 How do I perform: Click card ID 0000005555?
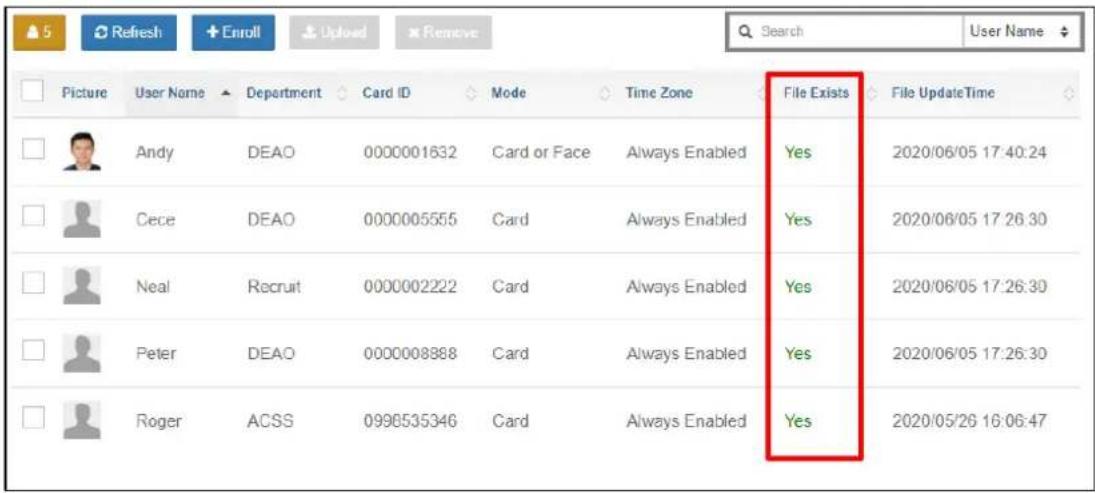(410, 220)
